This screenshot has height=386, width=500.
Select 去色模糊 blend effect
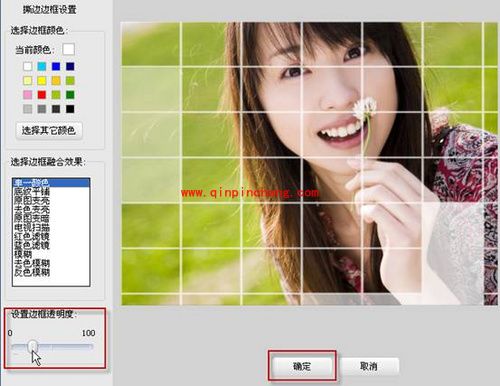click(x=51, y=263)
